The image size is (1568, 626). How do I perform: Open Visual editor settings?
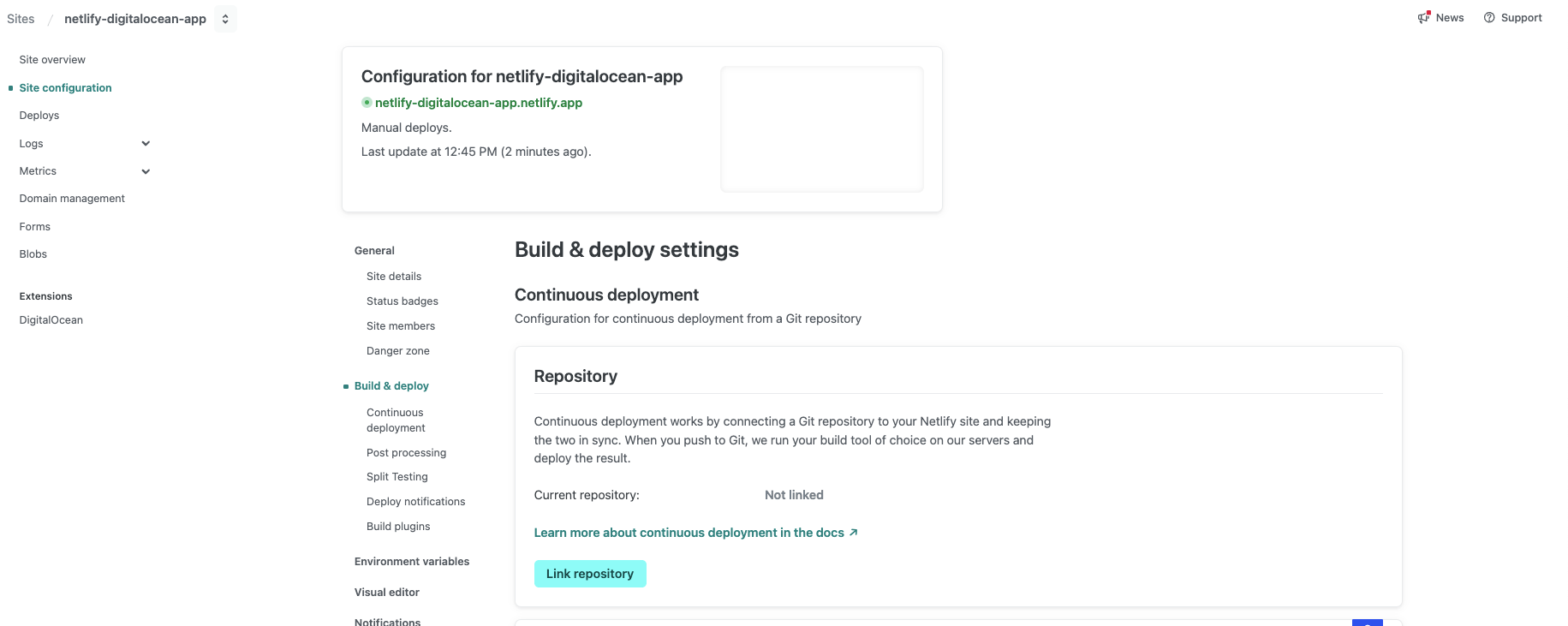pos(387,593)
